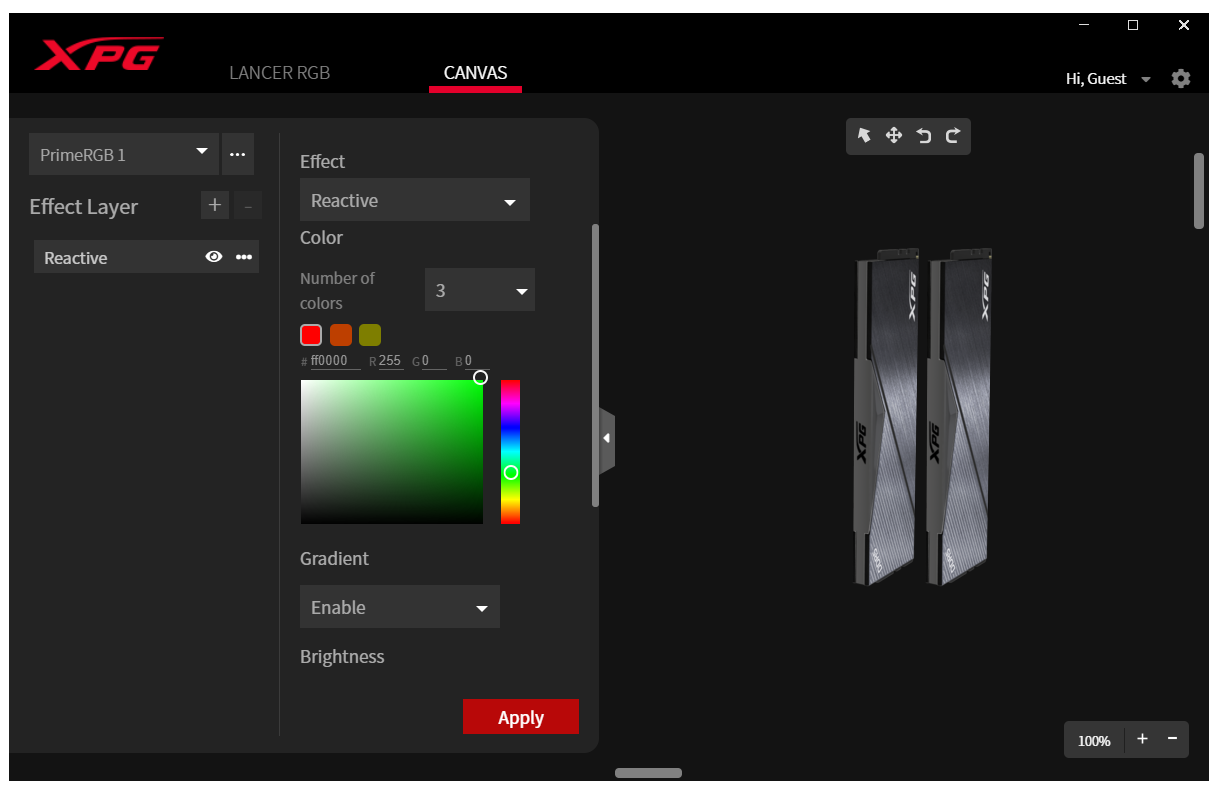1221x791 pixels.
Task: Click the Brightness label
Action: coord(342,656)
